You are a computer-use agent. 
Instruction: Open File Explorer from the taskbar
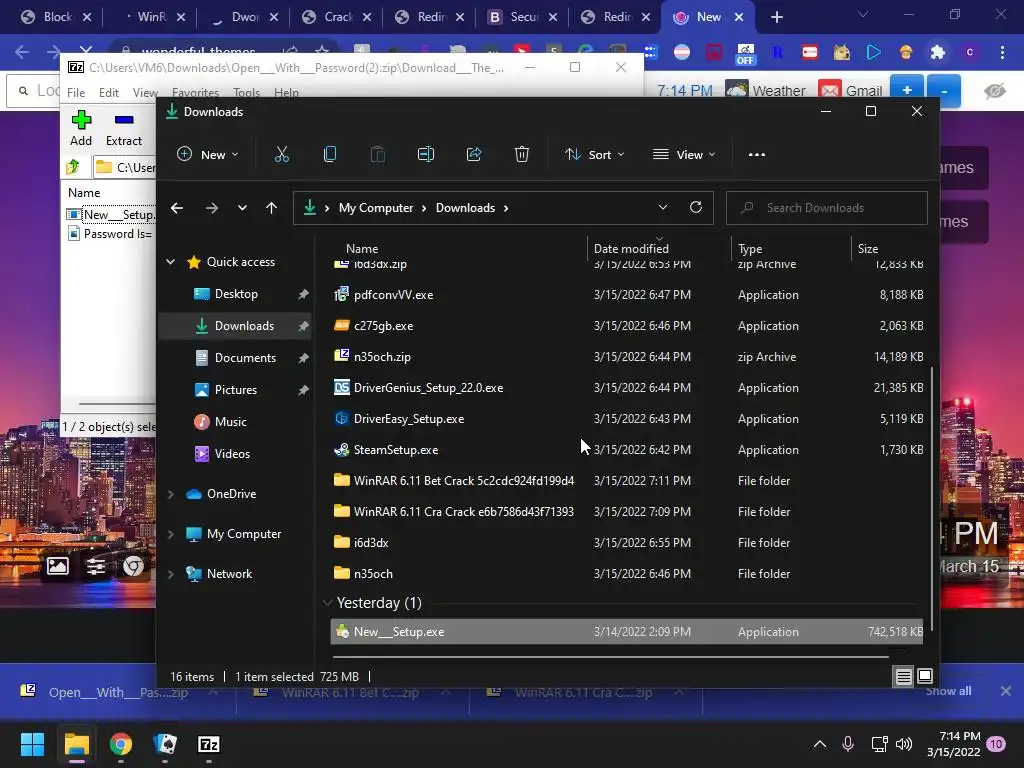(x=76, y=744)
